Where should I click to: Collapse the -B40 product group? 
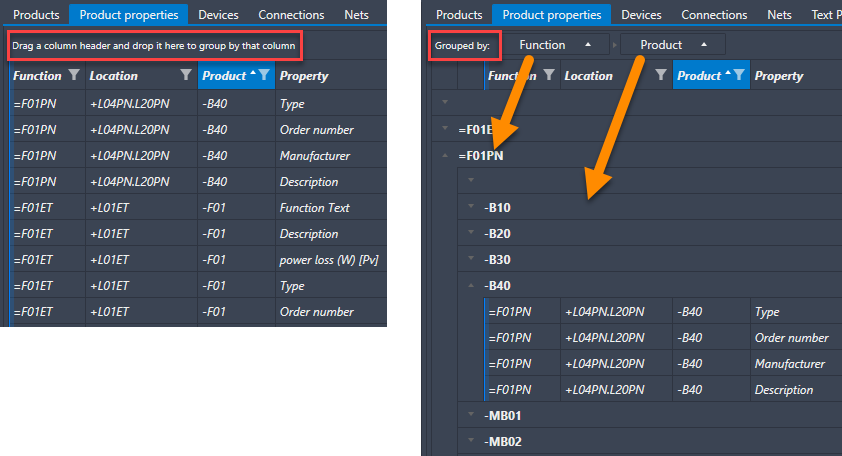(472, 285)
